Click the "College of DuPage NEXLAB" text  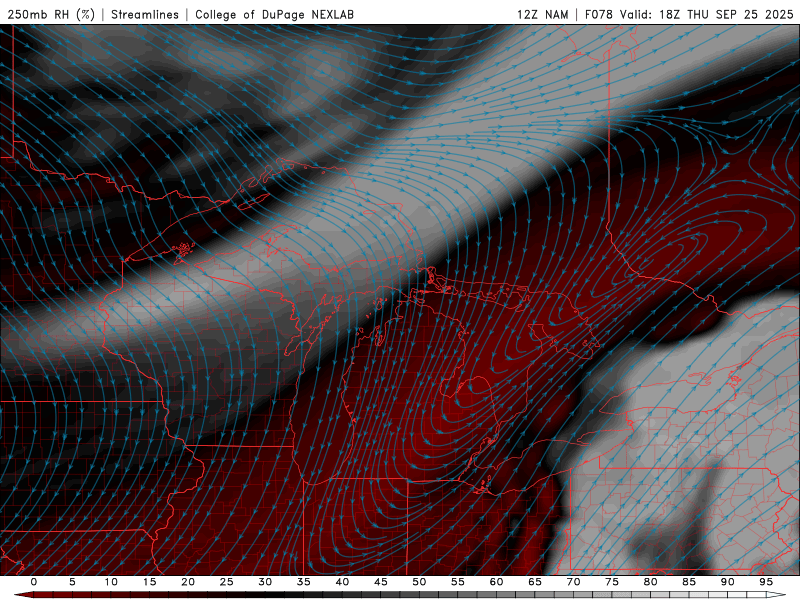tap(274, 14)
